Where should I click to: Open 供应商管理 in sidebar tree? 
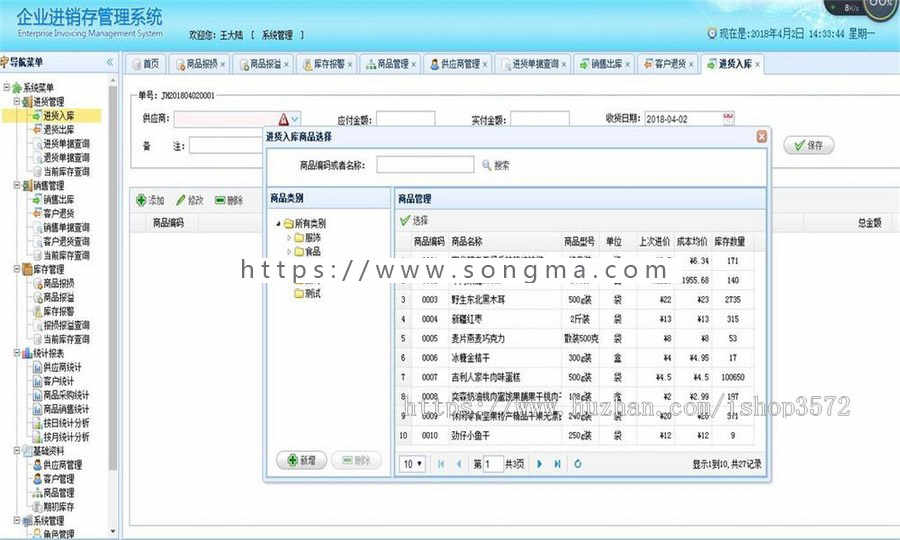(x=62, y=465)
